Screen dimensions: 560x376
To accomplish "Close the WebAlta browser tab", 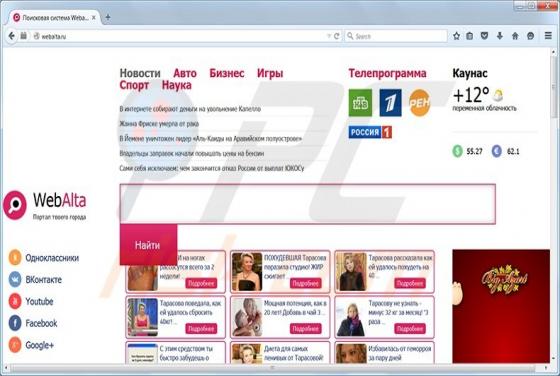I will pos(94,17).
